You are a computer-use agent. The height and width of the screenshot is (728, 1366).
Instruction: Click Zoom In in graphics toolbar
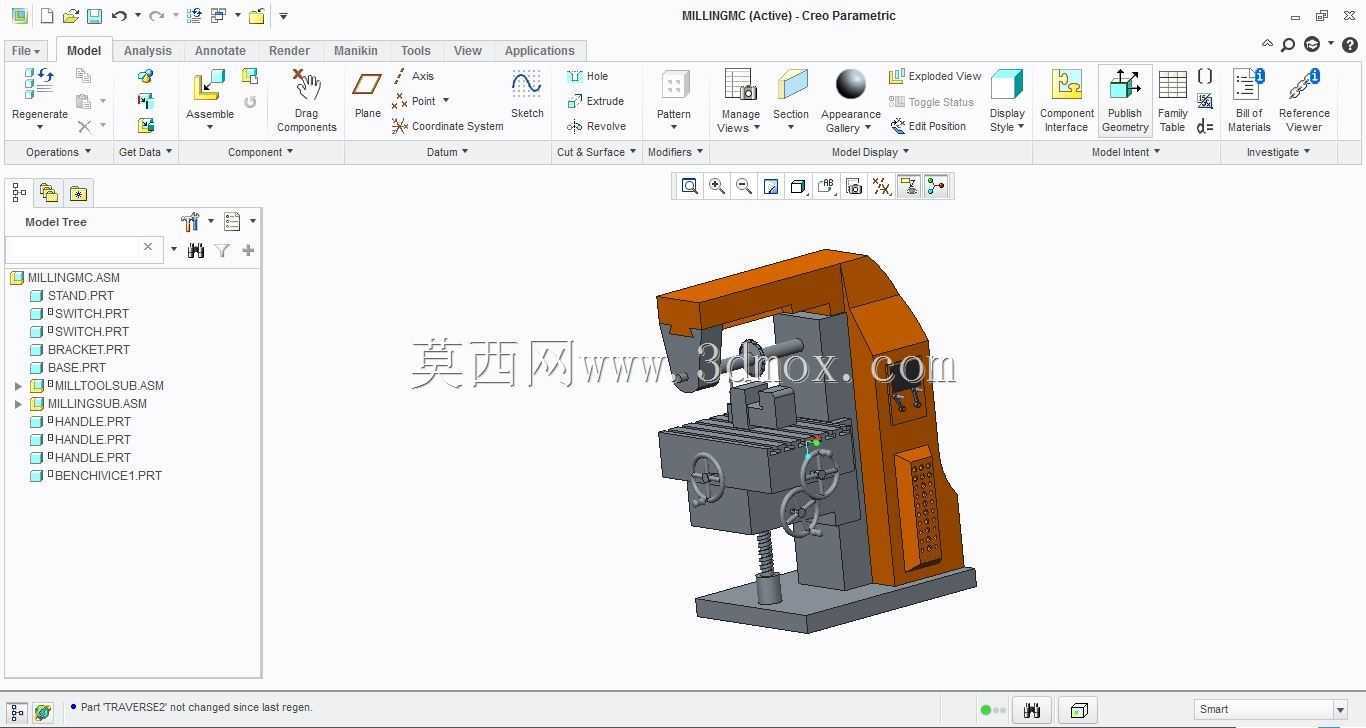(717, 186)
